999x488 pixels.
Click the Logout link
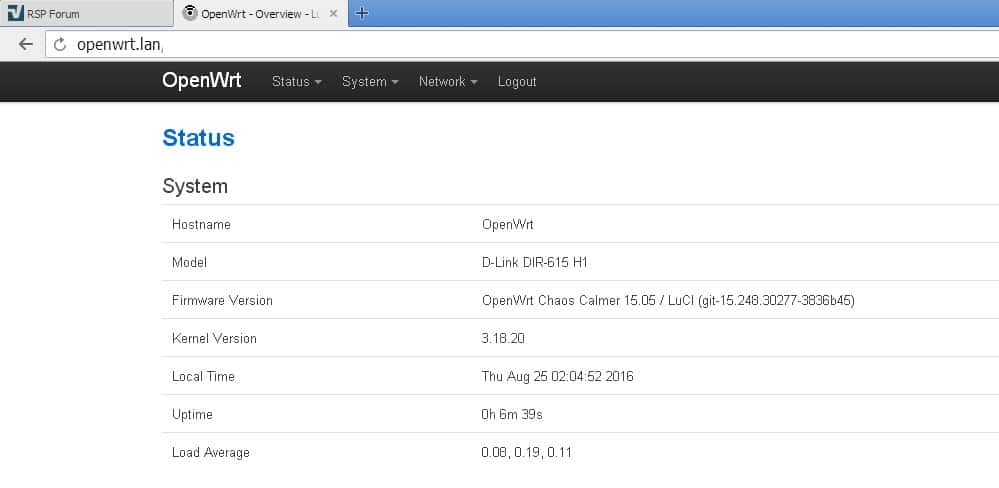517,82
